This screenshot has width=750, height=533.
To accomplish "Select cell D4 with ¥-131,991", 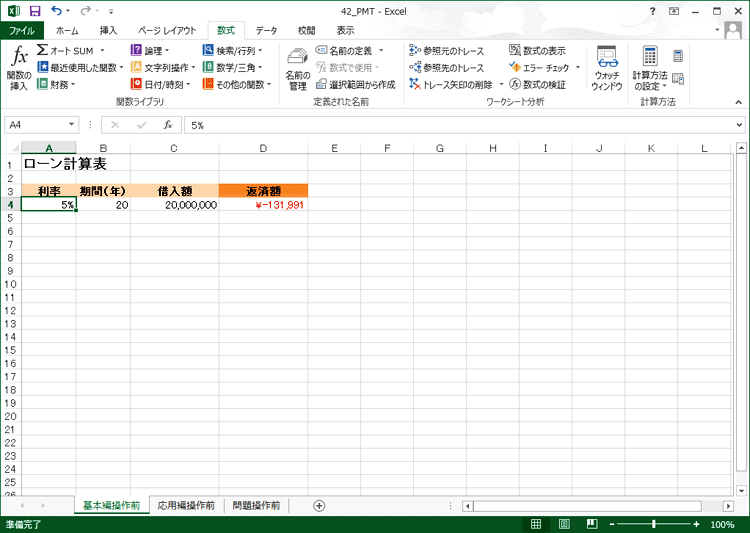I will pos(263,205).
